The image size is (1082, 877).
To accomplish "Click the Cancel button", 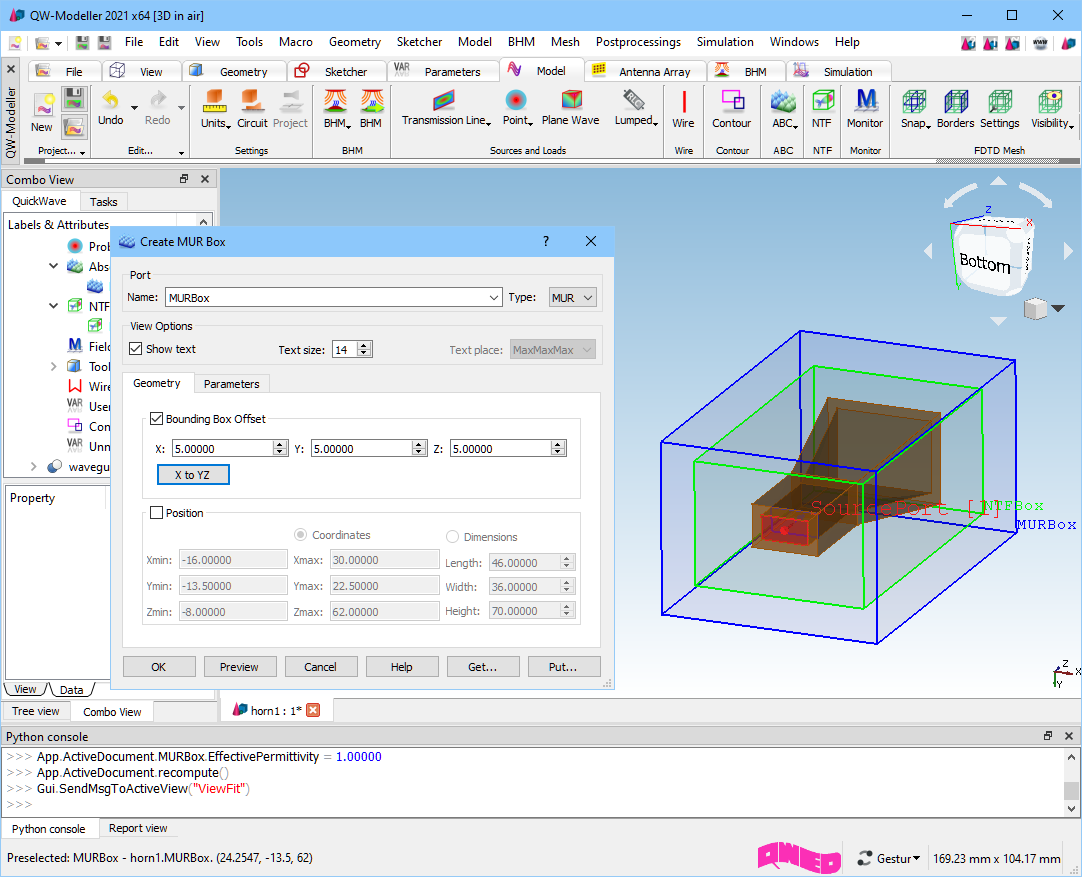I will click(321, 667).
